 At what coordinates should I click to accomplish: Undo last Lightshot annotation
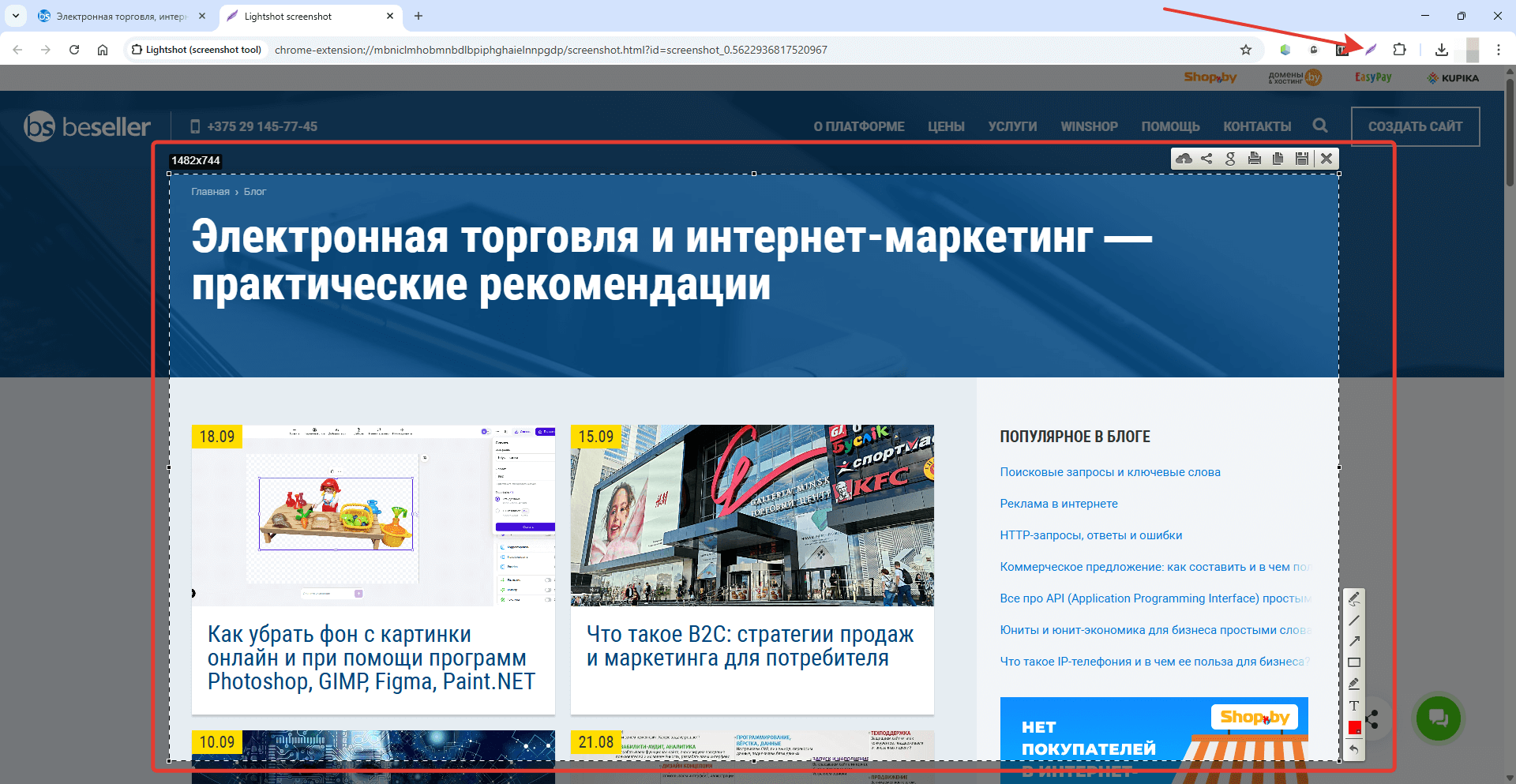point(1354,749)
